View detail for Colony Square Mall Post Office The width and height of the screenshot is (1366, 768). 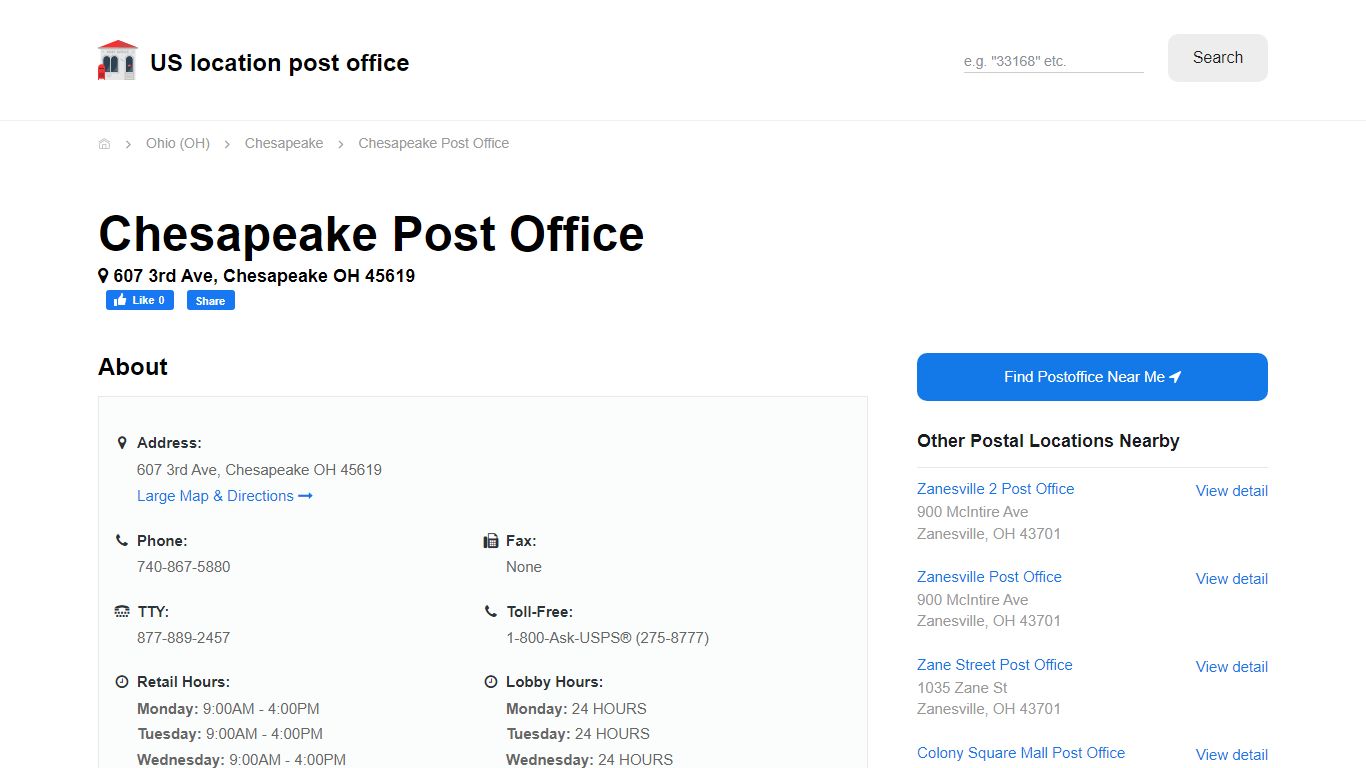click(x=1232, y=755)
